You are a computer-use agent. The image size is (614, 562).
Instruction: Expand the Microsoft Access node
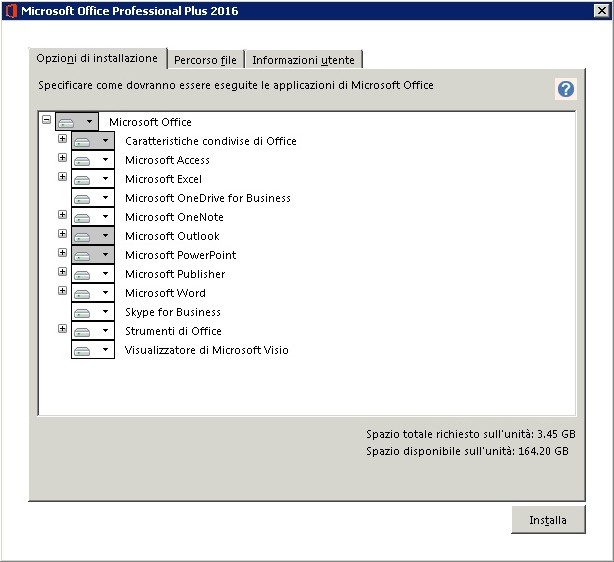point(62,157)
